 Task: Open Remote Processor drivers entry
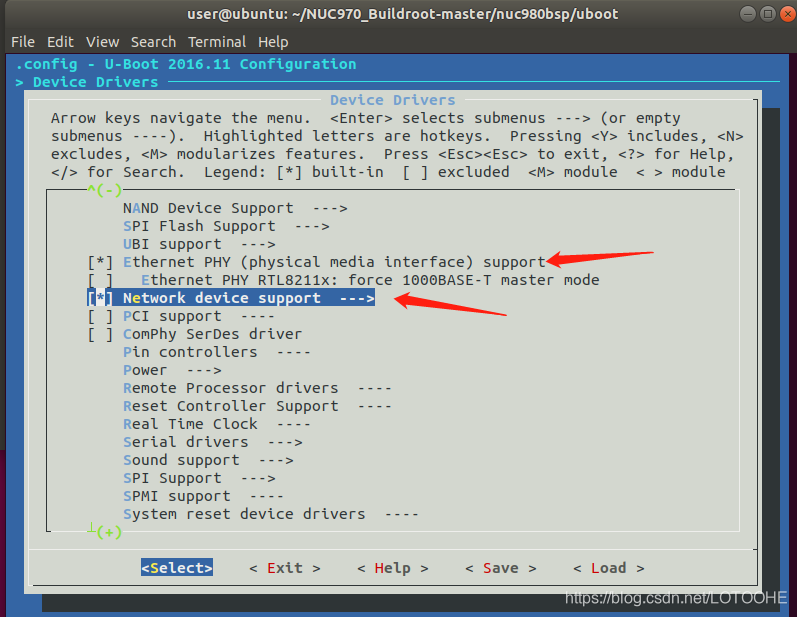257,388
